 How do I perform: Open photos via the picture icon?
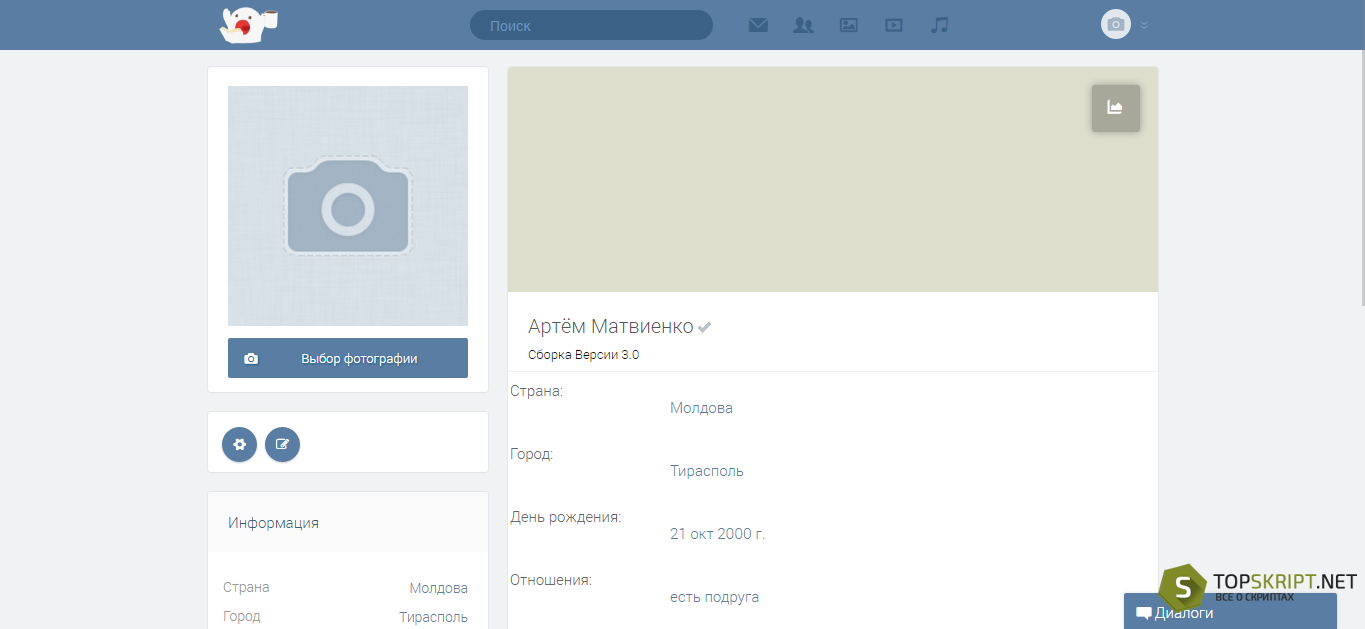pyautogui.click(x=848, y=25)
